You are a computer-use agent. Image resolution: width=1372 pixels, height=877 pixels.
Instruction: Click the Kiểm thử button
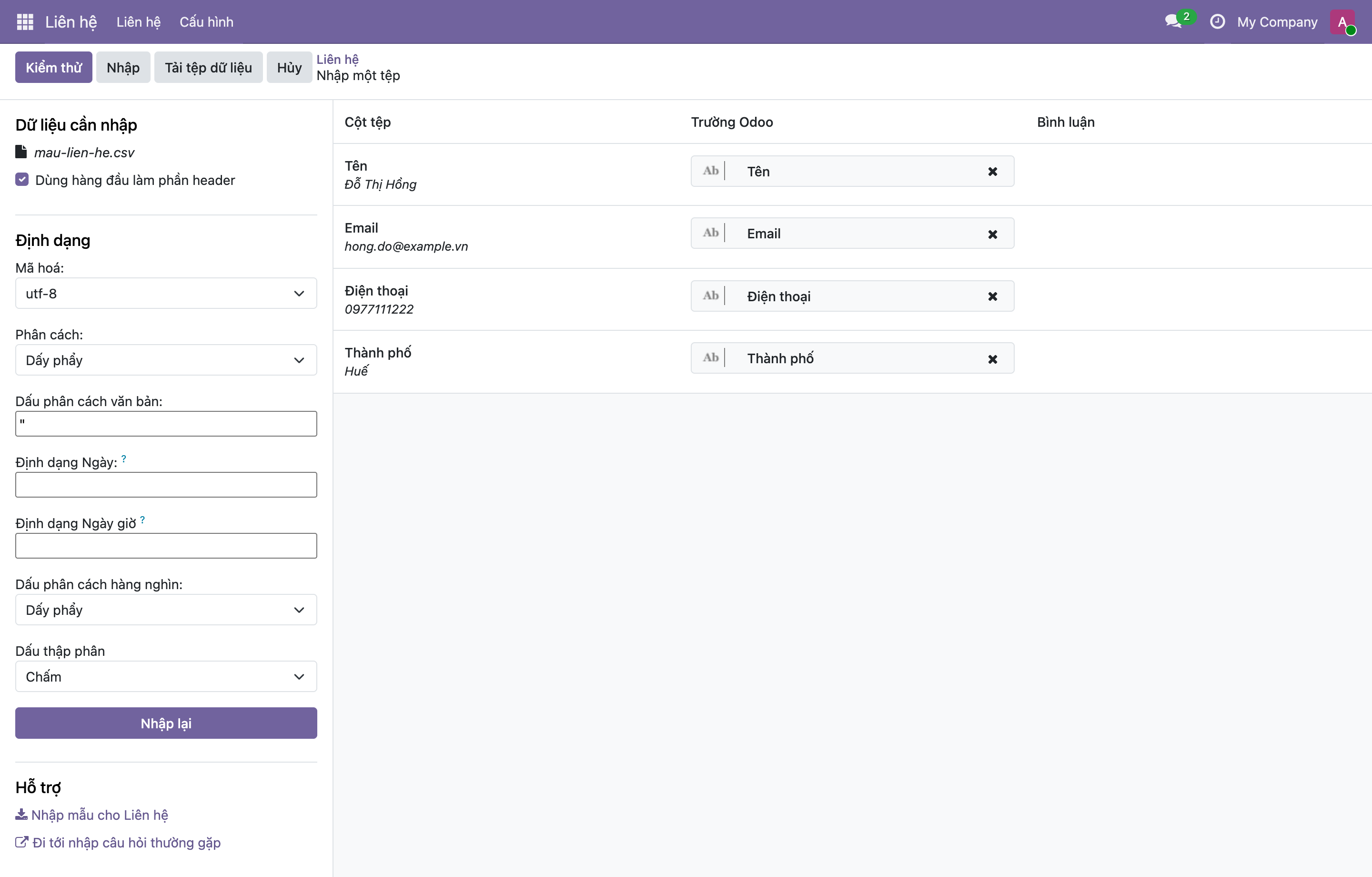53,67
